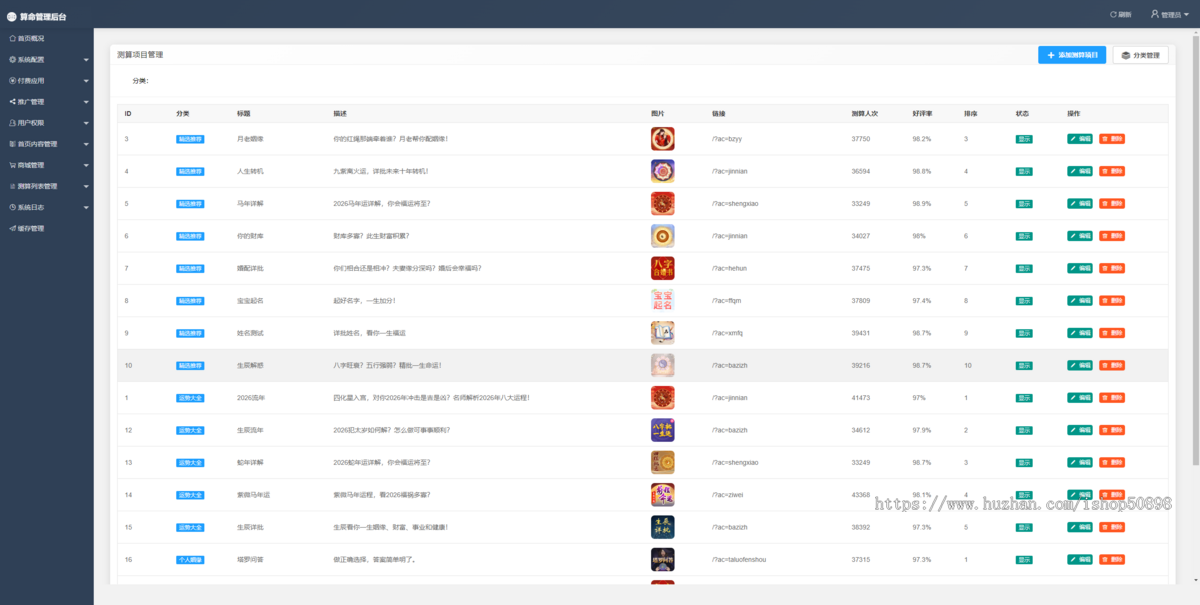Expand the 商城管理 sidebar arrow
The width and height of the screenshot is (1200, 605).
(x=86, y=165)
